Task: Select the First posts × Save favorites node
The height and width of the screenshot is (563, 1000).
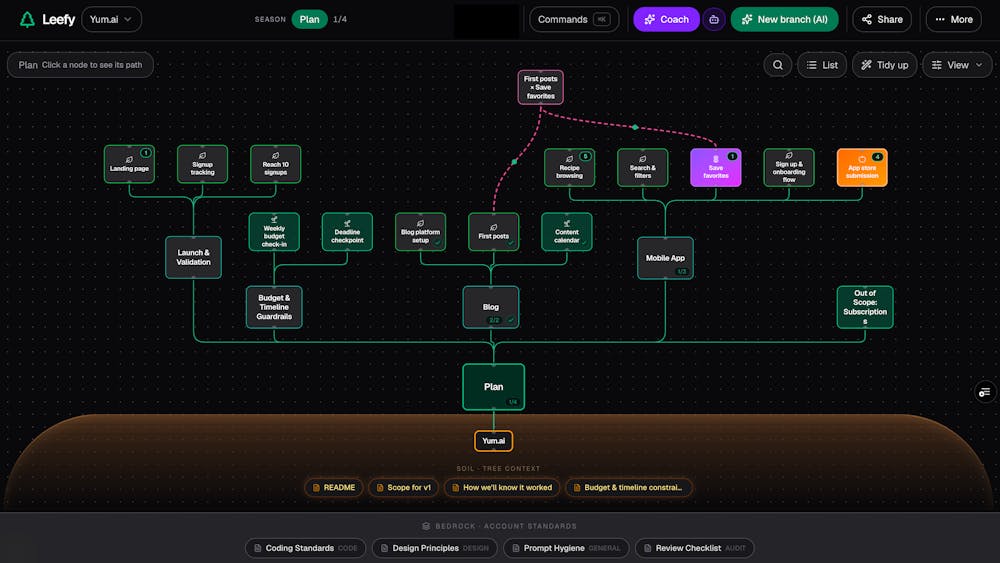Action: 540,87
